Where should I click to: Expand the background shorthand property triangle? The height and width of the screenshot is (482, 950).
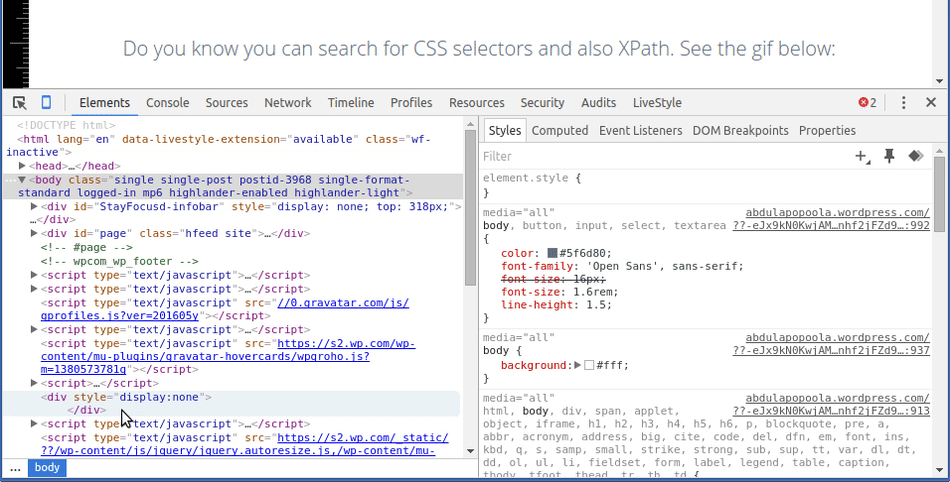577,366
